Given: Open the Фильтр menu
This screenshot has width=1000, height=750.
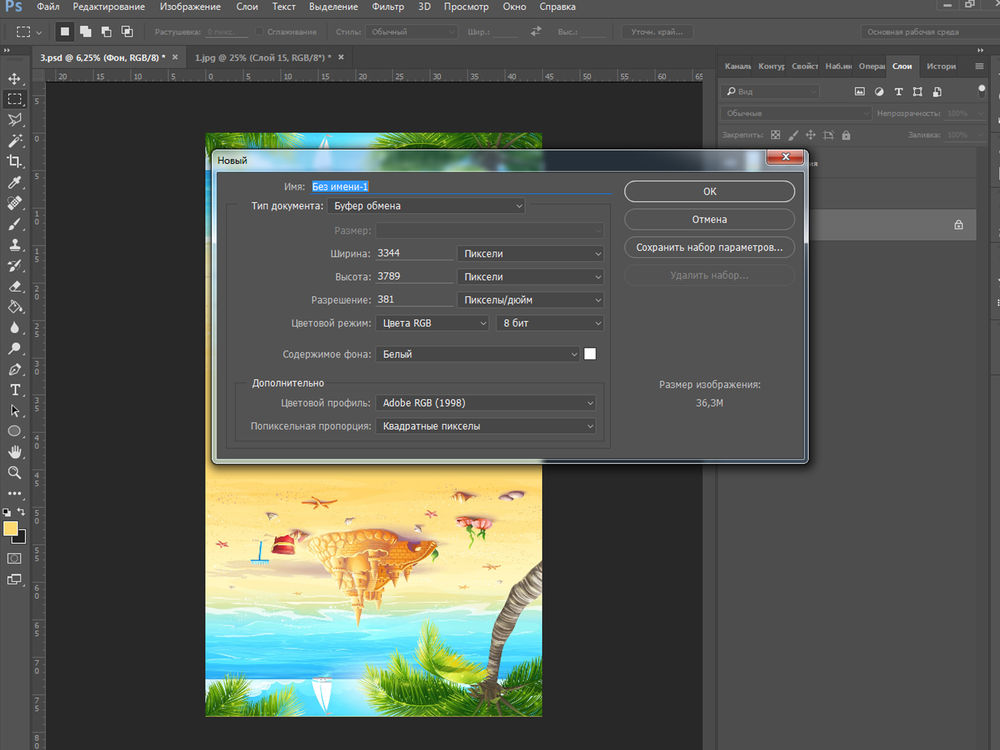Looking at the screenshot, I should [x=388, y=7].
